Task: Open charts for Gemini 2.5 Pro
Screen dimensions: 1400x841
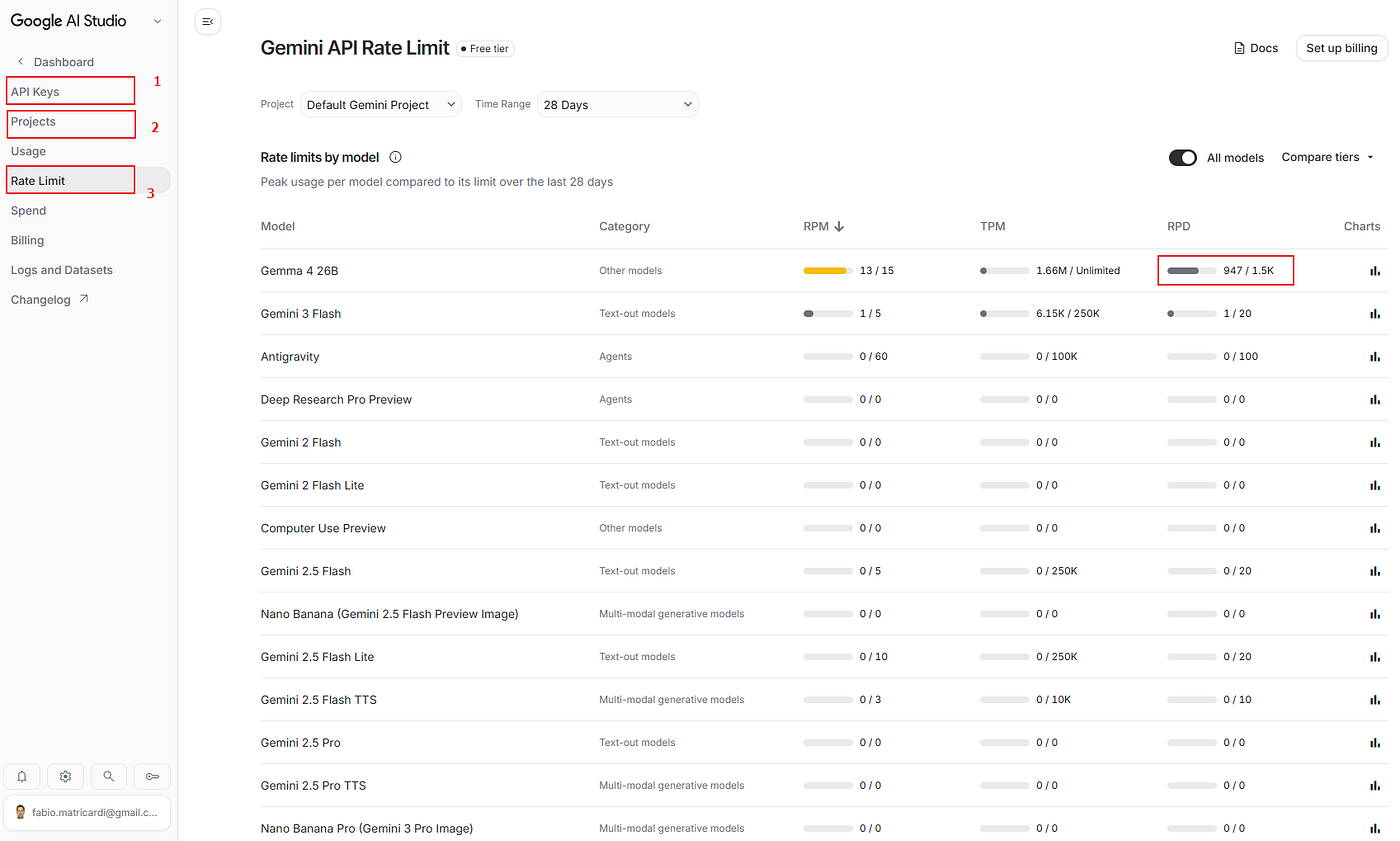Action: click(1375, 743)
